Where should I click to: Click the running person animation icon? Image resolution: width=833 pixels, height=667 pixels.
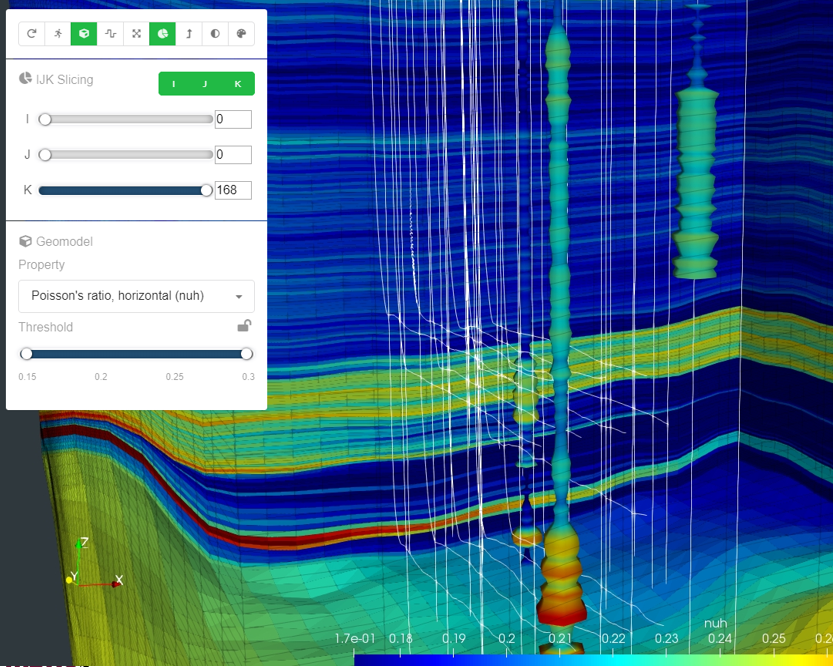click(58, 34)
